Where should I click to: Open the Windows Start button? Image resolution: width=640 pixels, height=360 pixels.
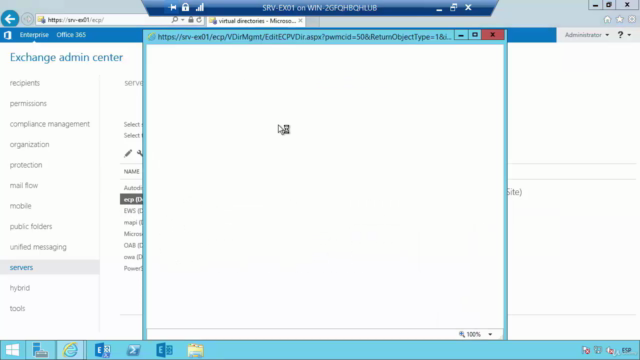[x=12, y=350]
